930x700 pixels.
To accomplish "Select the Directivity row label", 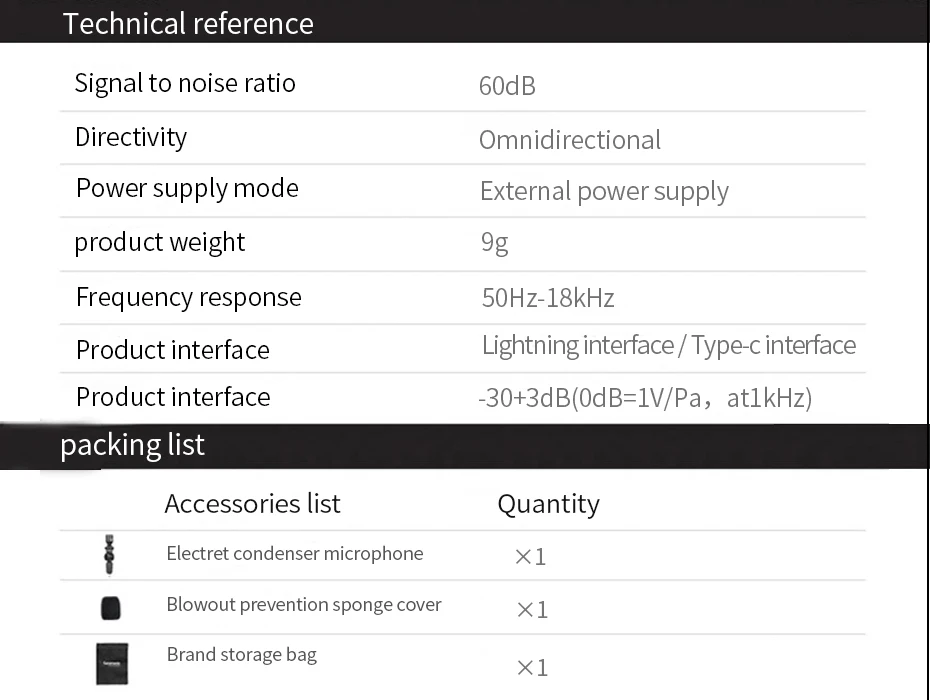I will 131,137.
